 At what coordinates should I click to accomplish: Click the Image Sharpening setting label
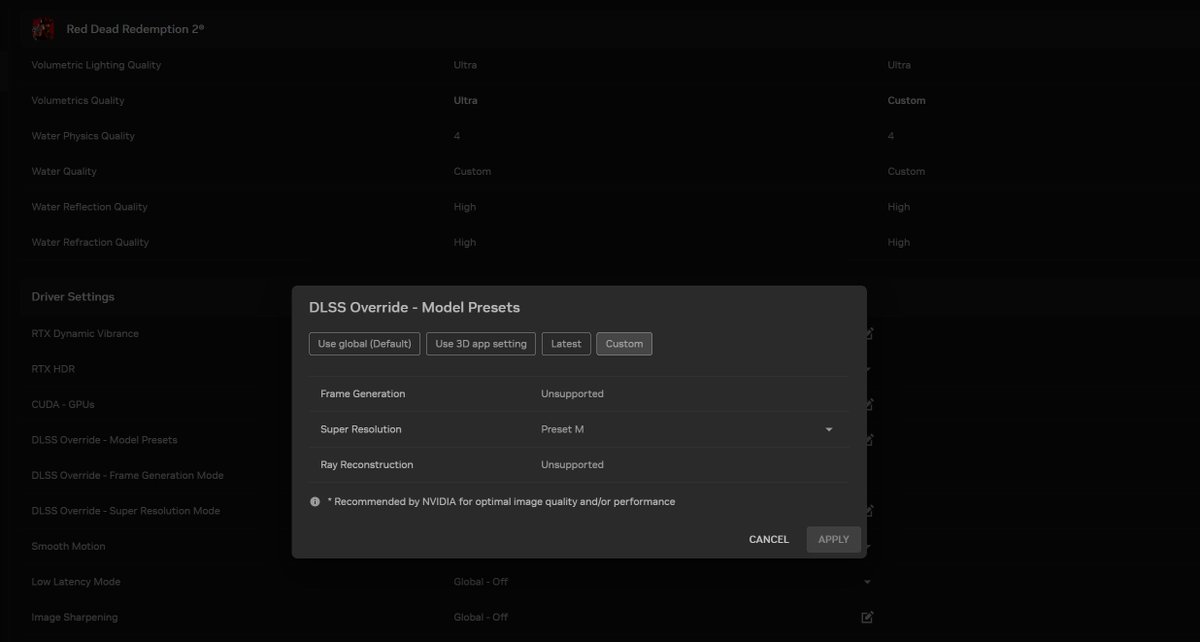click(x=74, y=618)
